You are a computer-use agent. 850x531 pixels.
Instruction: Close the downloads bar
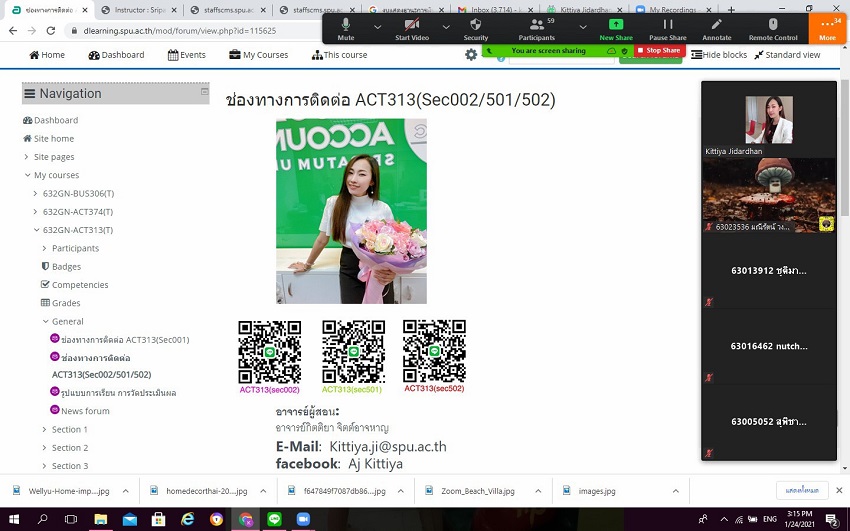(839, 490)
